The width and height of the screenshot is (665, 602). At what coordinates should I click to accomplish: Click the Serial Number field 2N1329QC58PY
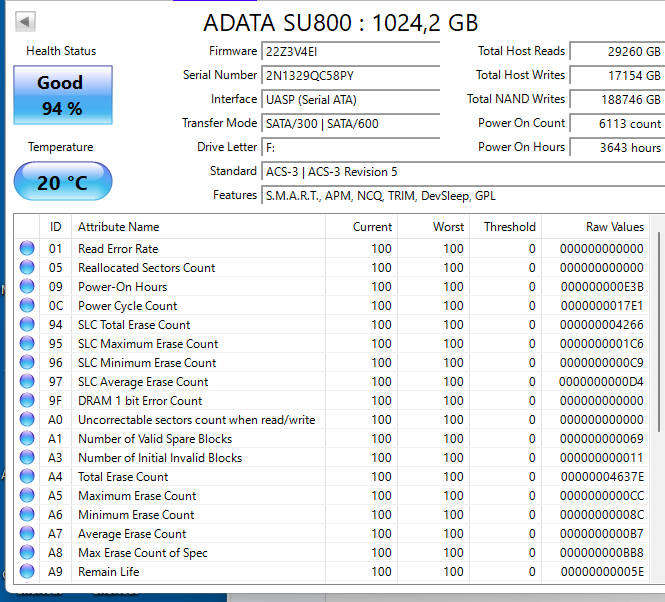tap(351, 76)
